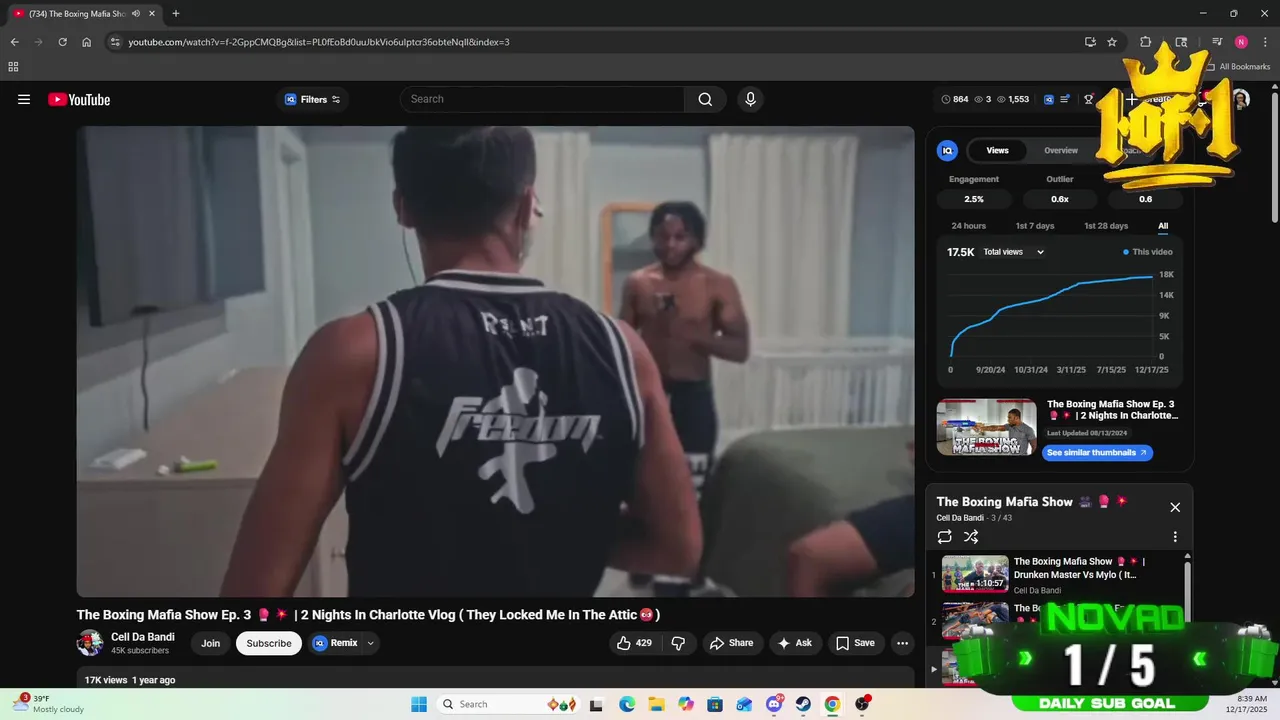Image resolution: width=1280 pixels, height=720 pixels.
Task: Open the Cell Da Bandi channel avatar
Action: pos(90,643)
